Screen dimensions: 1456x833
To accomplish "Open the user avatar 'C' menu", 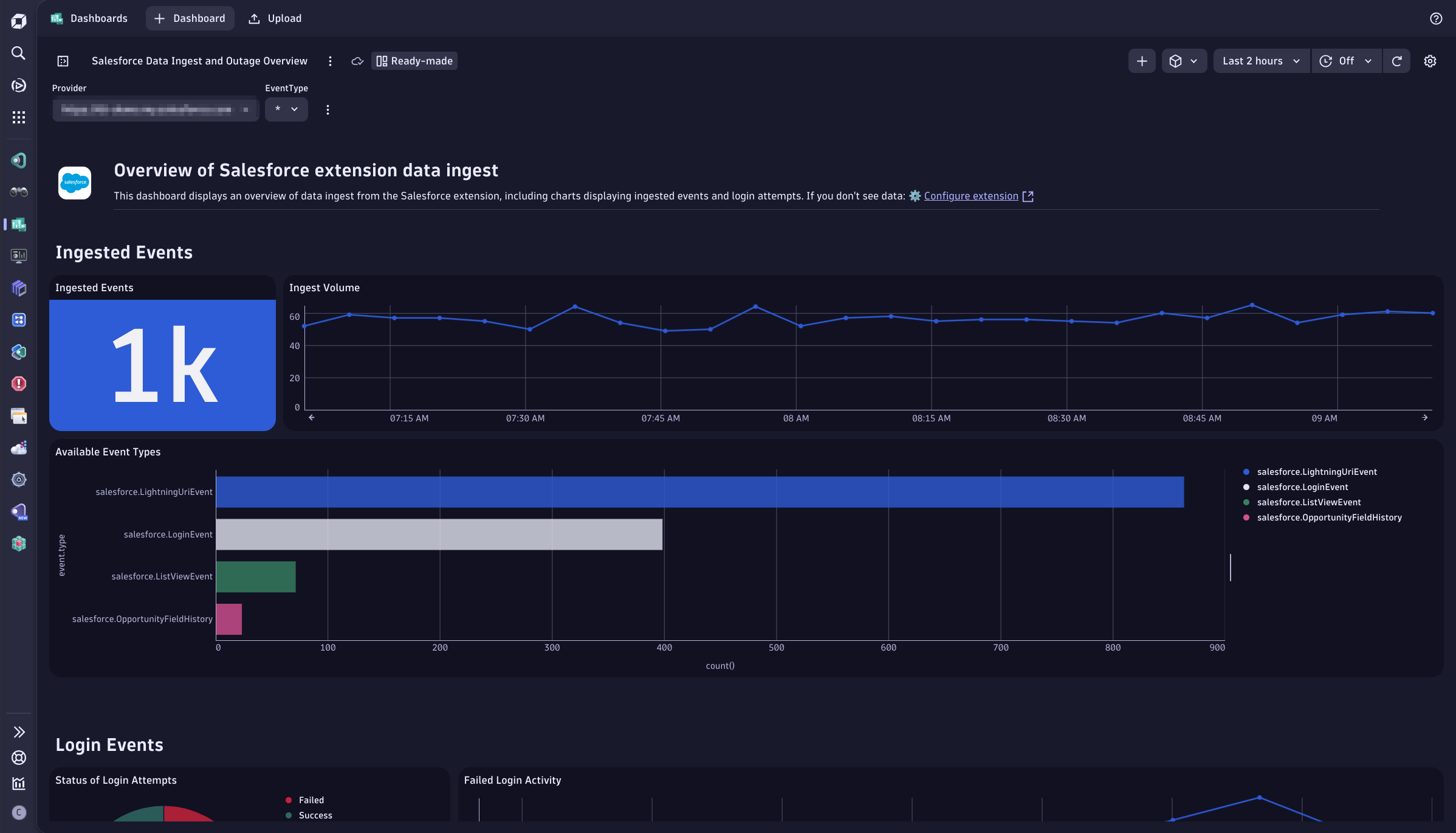I will click(x=19, y=813).
